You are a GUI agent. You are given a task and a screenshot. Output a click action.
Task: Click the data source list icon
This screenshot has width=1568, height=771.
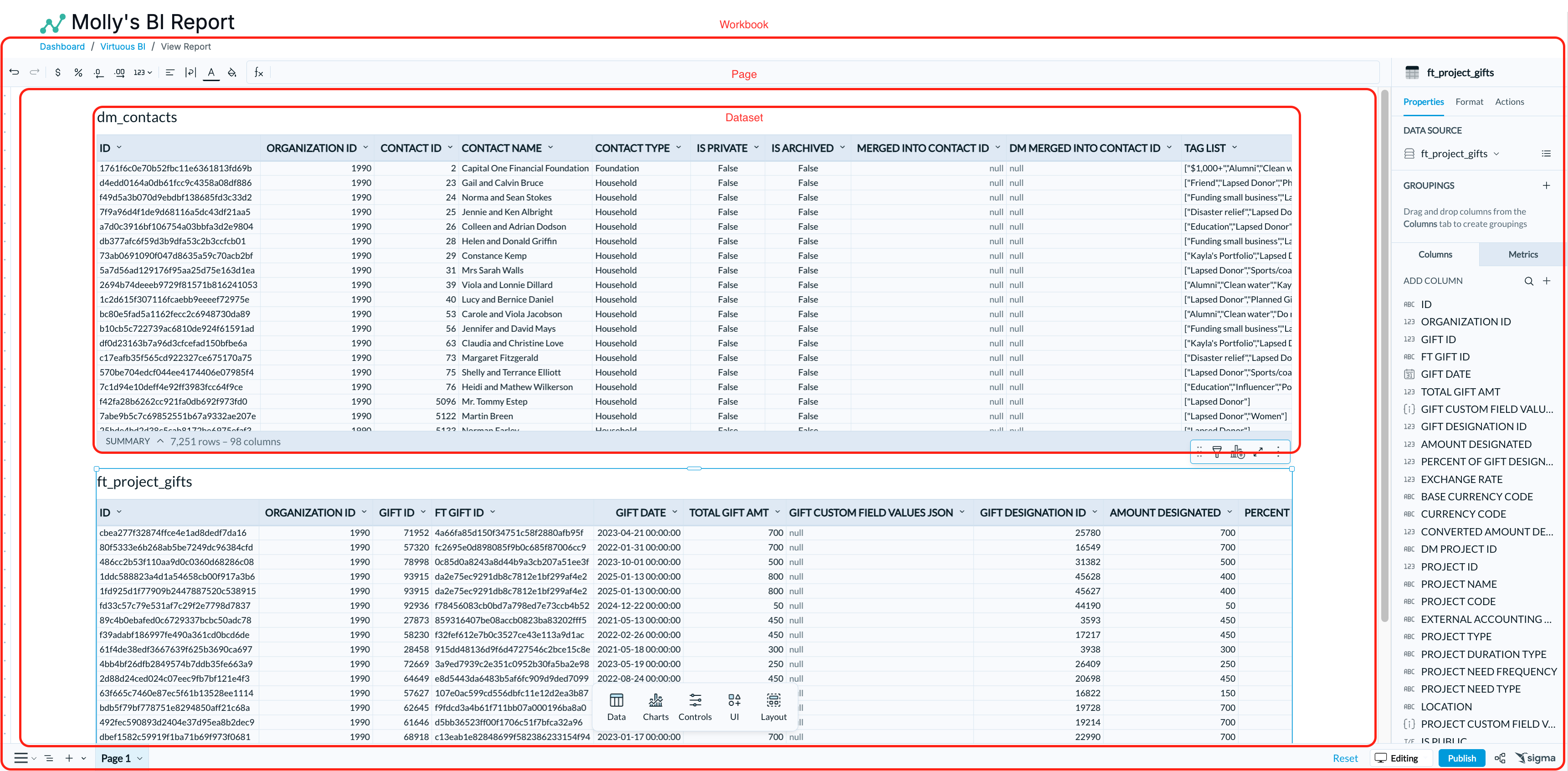click(x=1546, y=154)
